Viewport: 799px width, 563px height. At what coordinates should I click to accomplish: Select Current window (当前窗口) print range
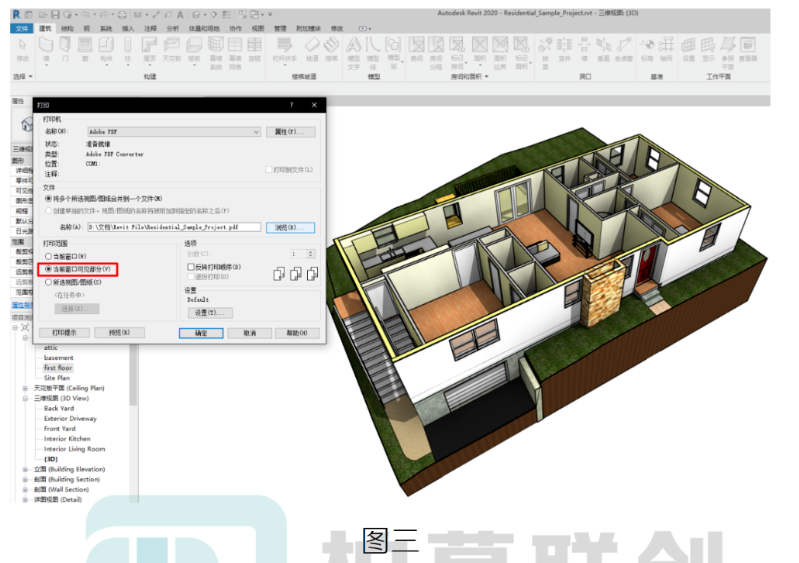[x=49, y=256]
